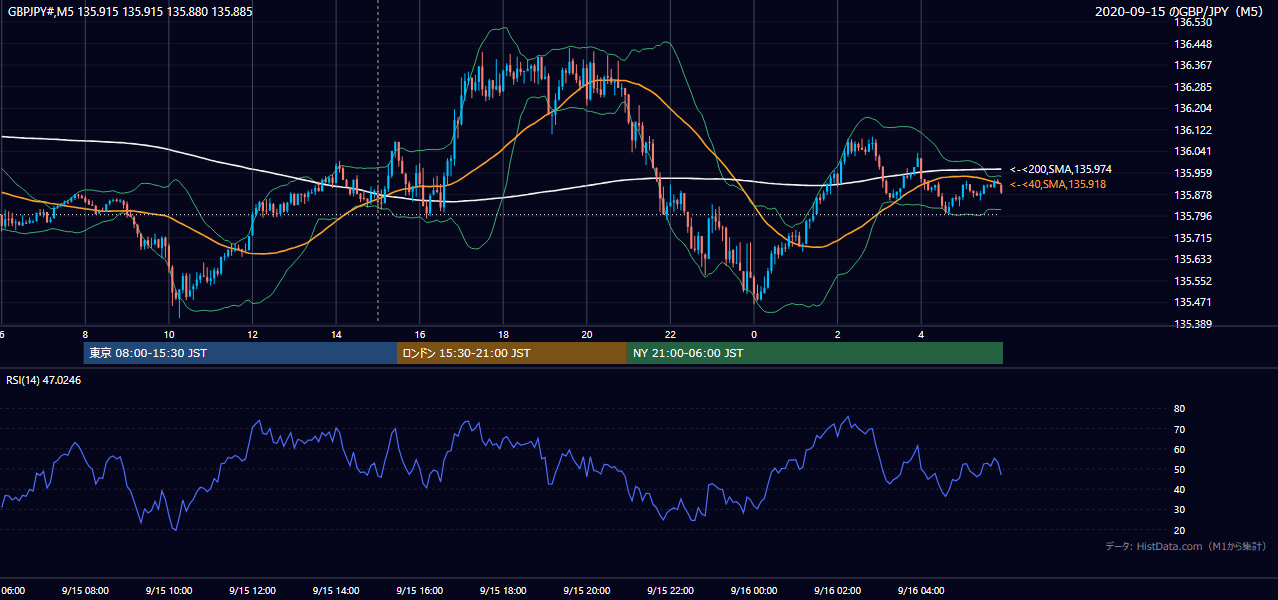Click price axis value 136.204
1278x600 pixels.
[1192, 108]
